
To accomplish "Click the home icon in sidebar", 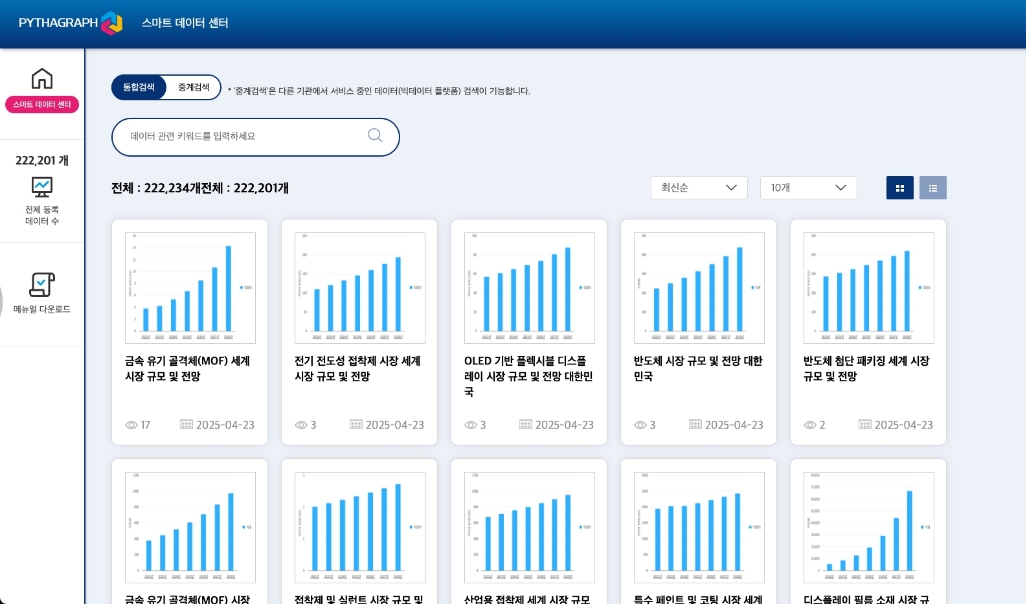I will pyautogui.click(x=42, y=79).
